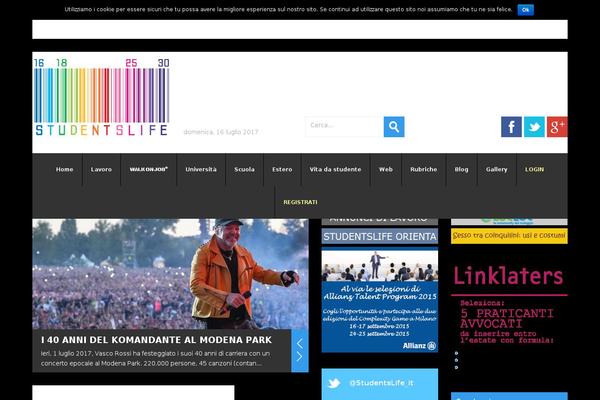Click the REGISTRATI link

coord(300,202)
